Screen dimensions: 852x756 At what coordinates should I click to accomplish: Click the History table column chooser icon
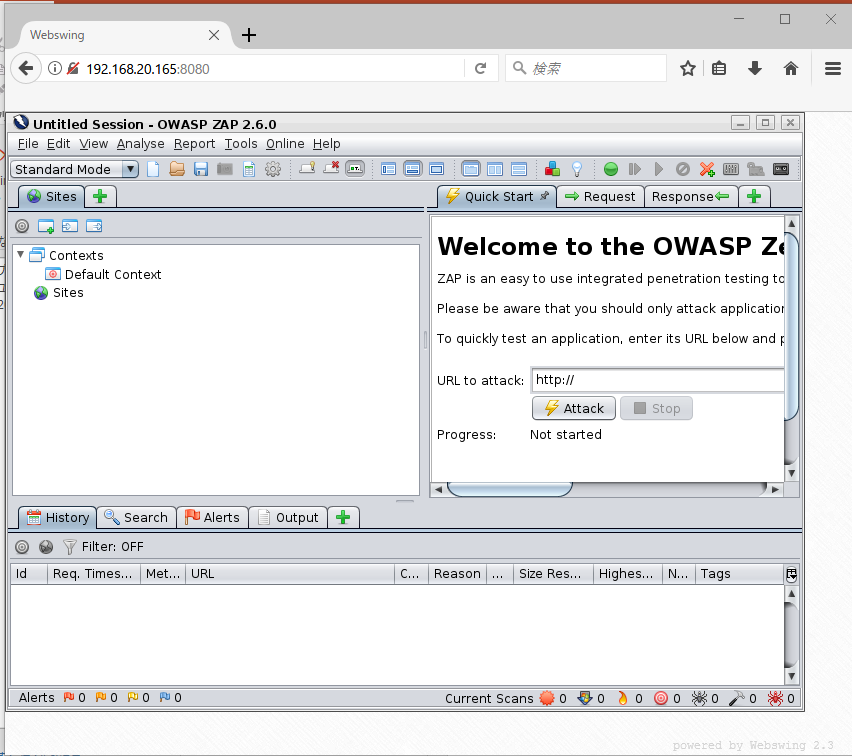[791, 574]
